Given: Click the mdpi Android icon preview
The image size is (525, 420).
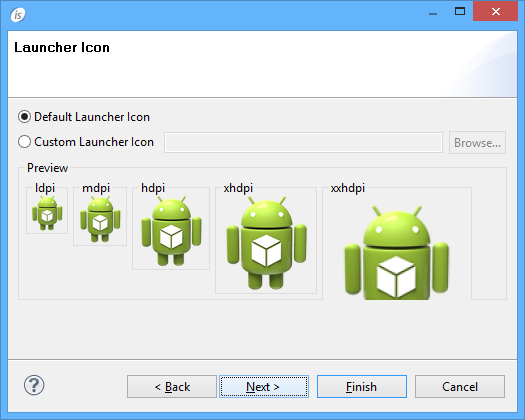Looking at the screenshot, I should 100,219.
